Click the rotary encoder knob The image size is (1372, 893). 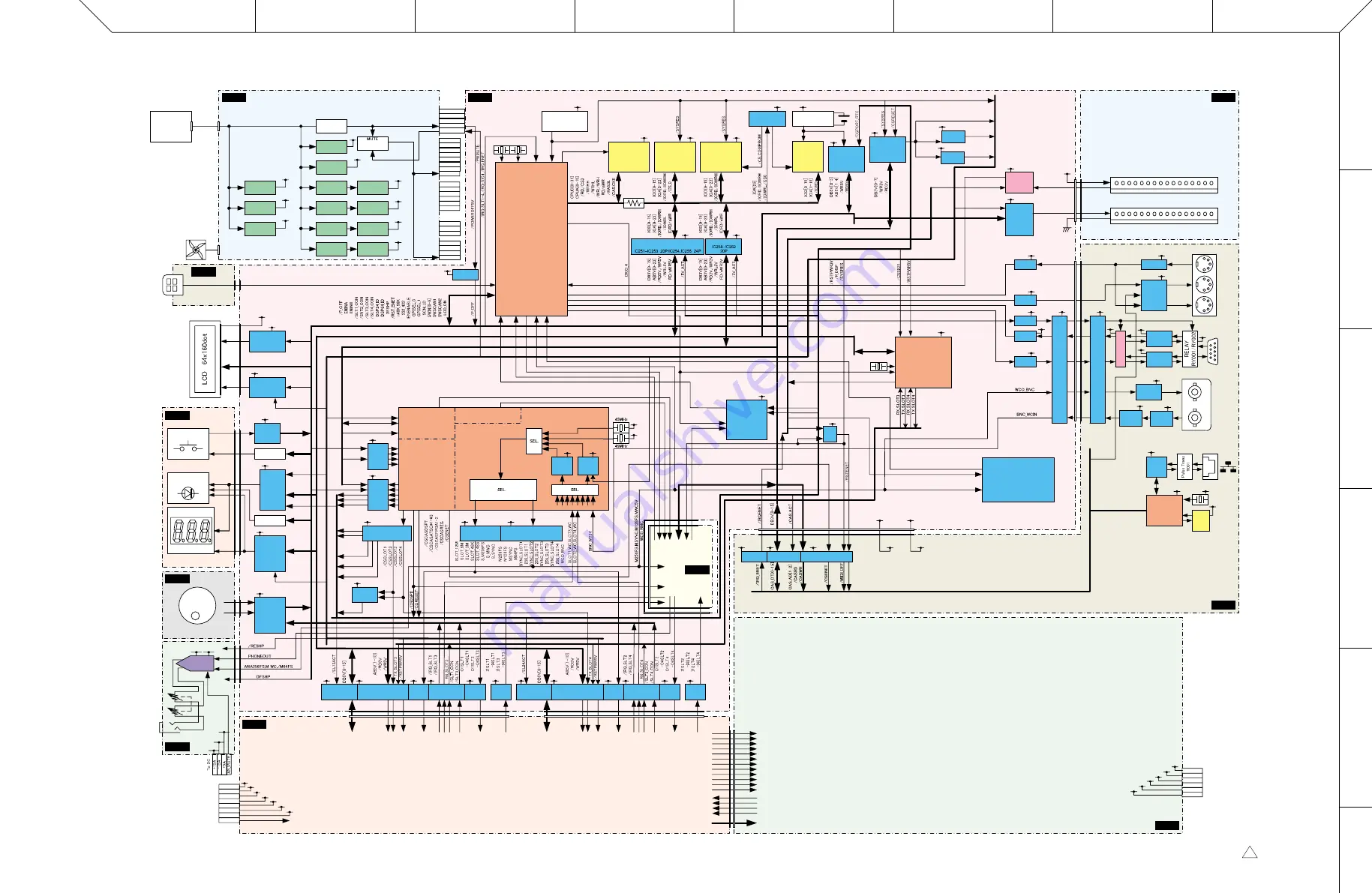pyautogui.click(x=197, y=606)
